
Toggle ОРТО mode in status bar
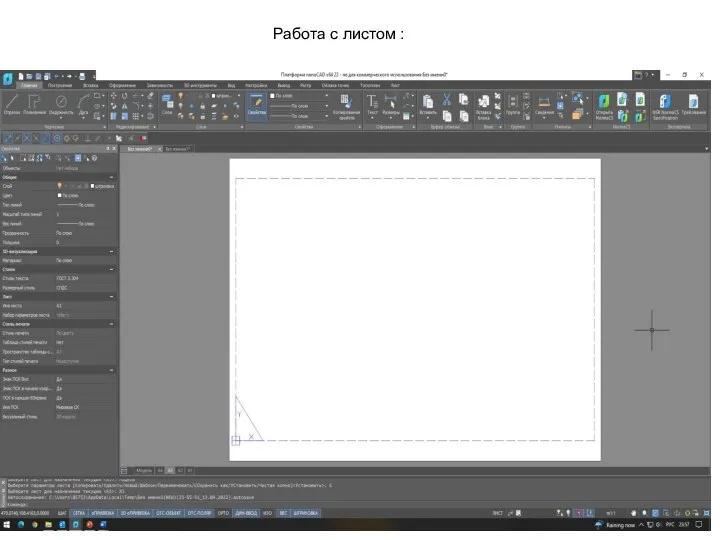(224, 513)
